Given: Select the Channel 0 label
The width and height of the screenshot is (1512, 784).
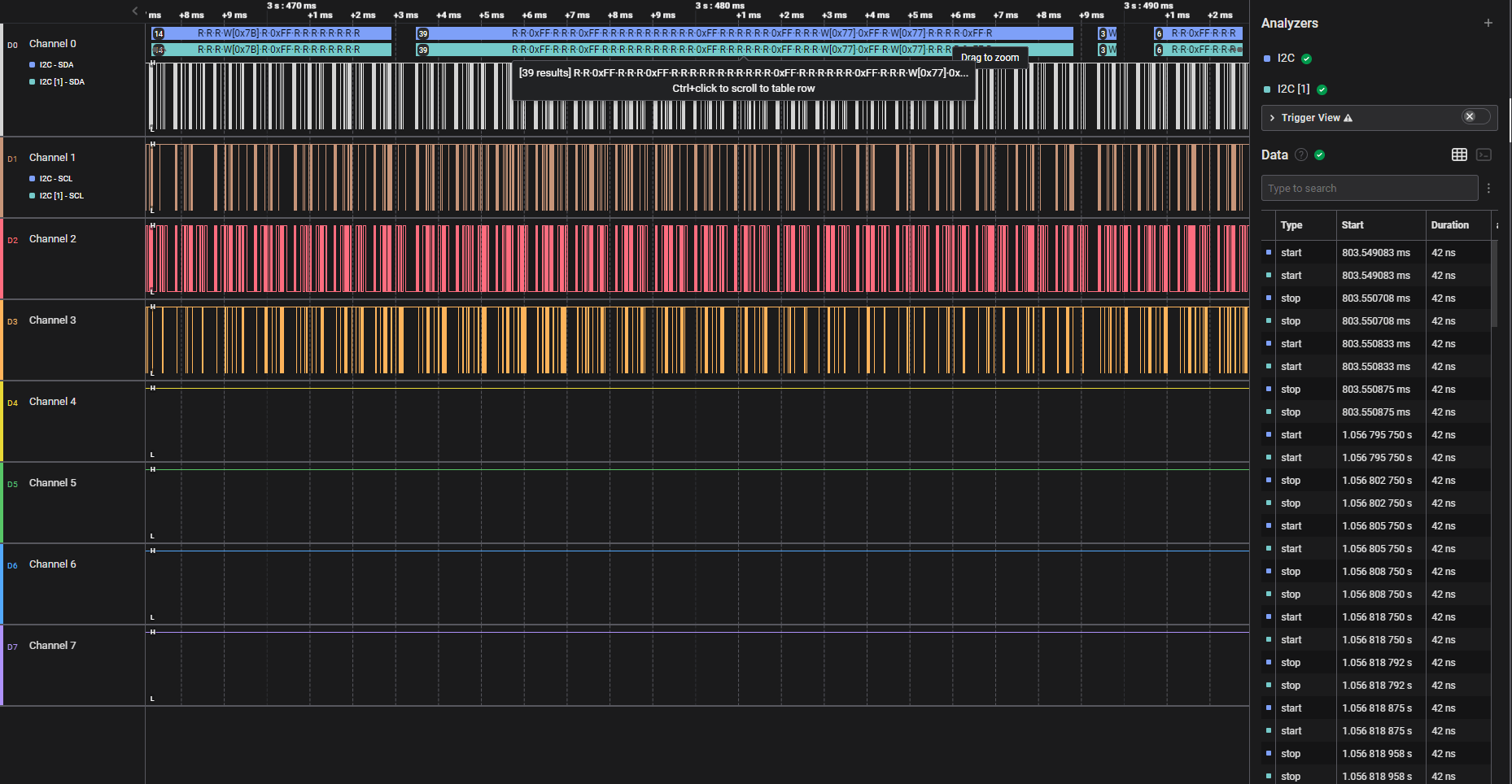Looking at the screenshot, I should point(53,44).
